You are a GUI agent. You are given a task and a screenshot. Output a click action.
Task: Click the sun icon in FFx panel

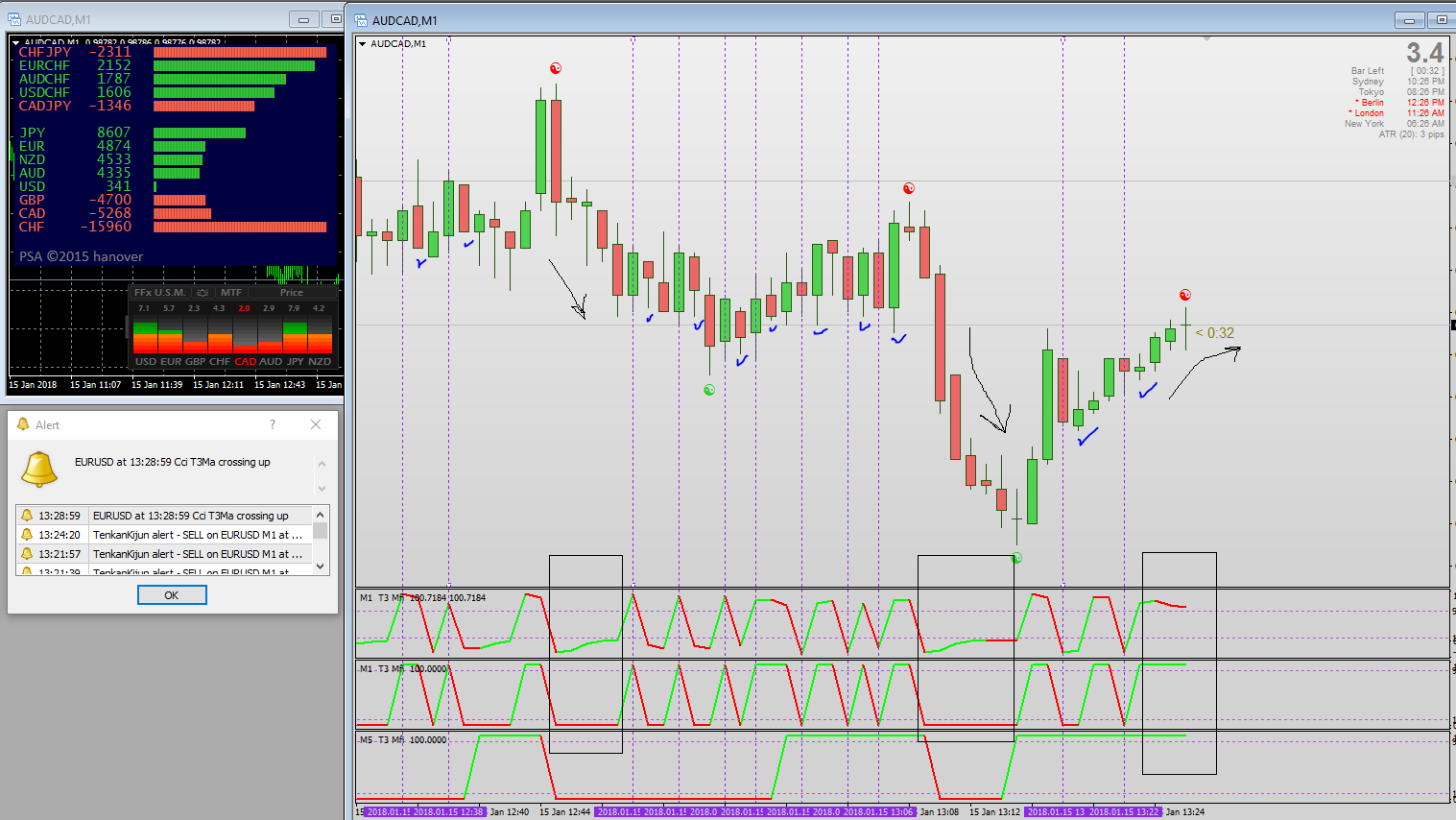coord(203,293)
